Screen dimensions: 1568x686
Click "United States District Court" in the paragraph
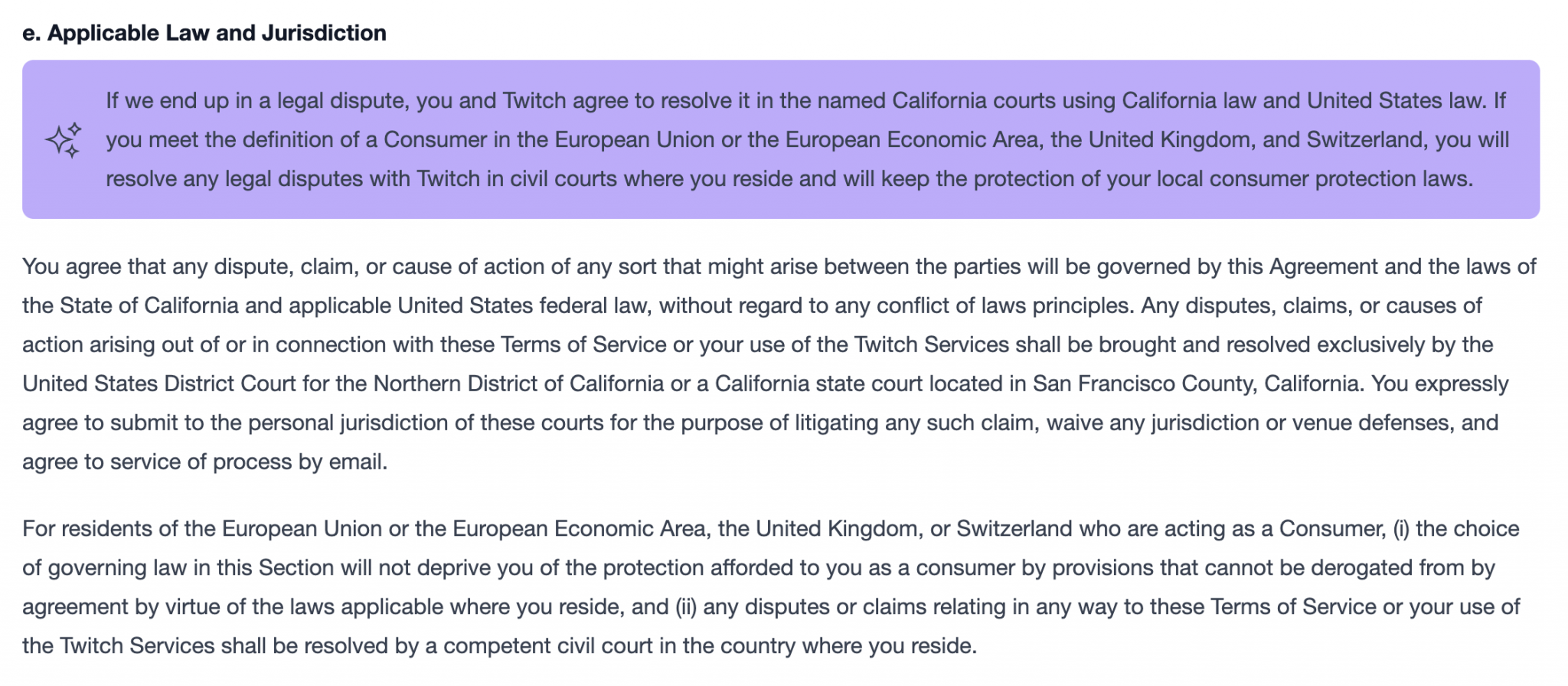point(158,384)
